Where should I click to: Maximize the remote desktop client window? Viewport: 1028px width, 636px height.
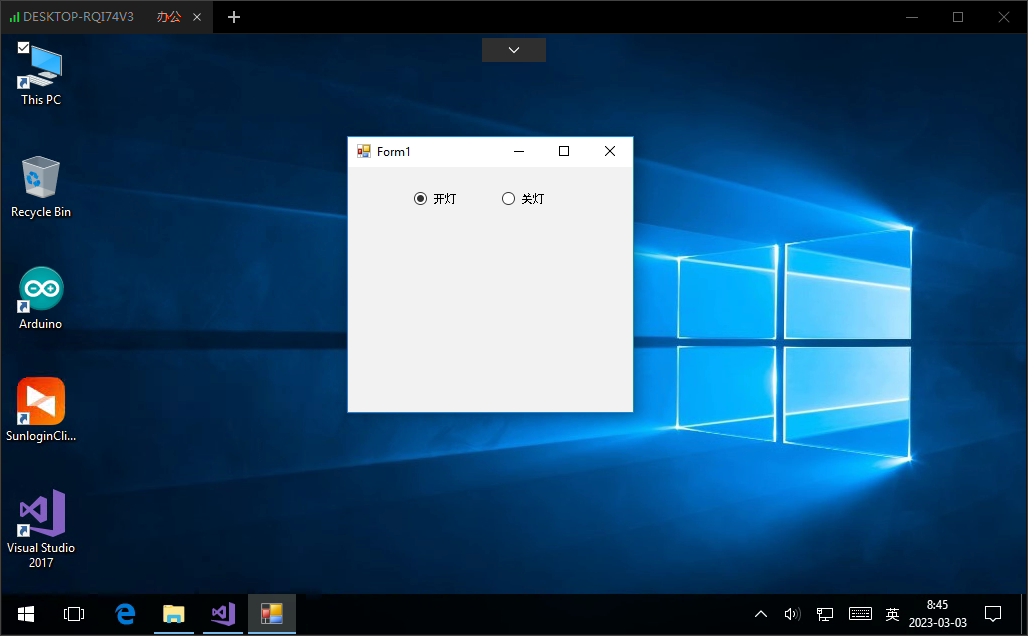click(958, 17)
